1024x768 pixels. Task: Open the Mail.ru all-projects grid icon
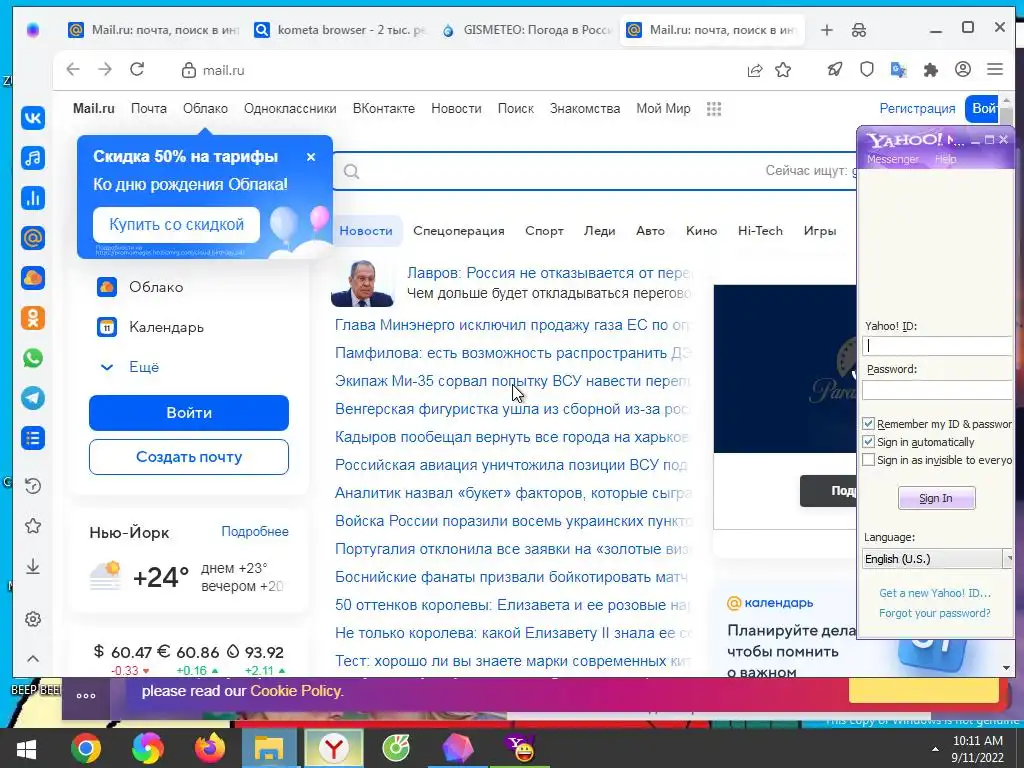[714, 109]
